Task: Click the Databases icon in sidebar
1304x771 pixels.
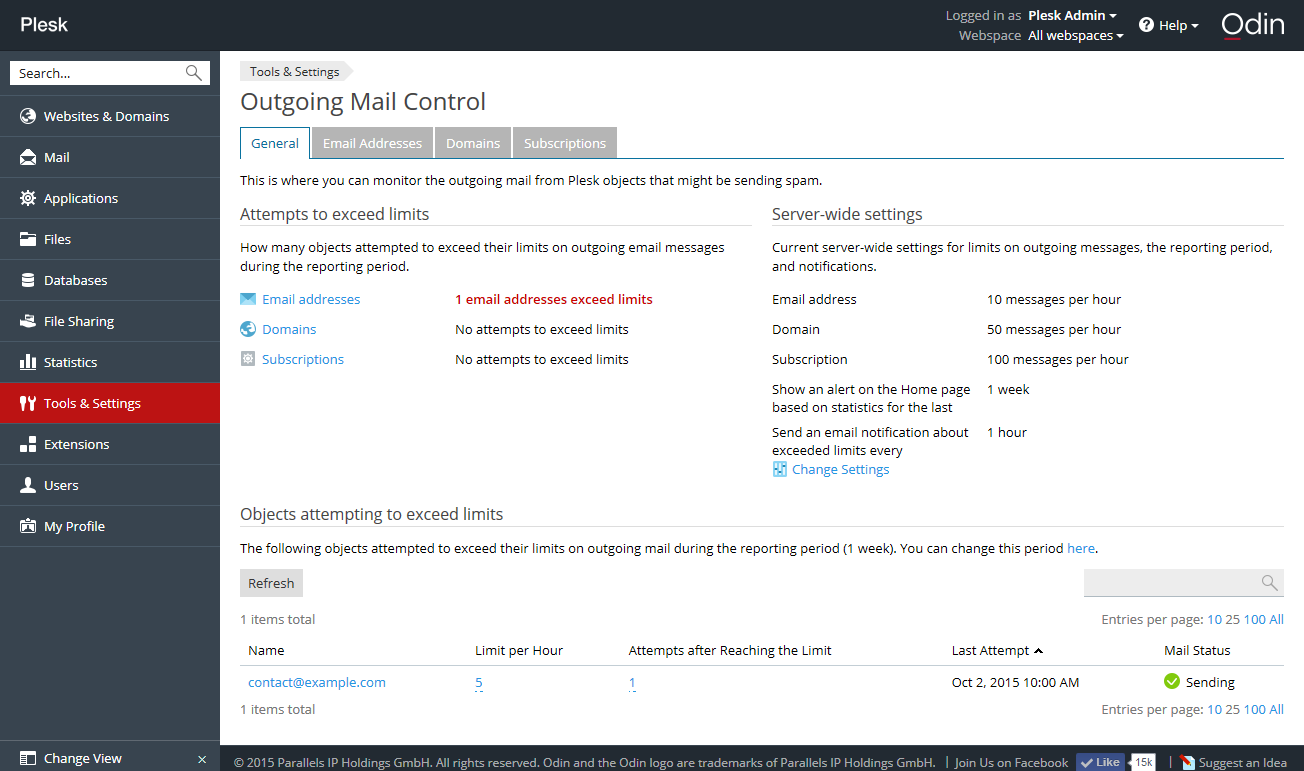Action: (28, 280)
